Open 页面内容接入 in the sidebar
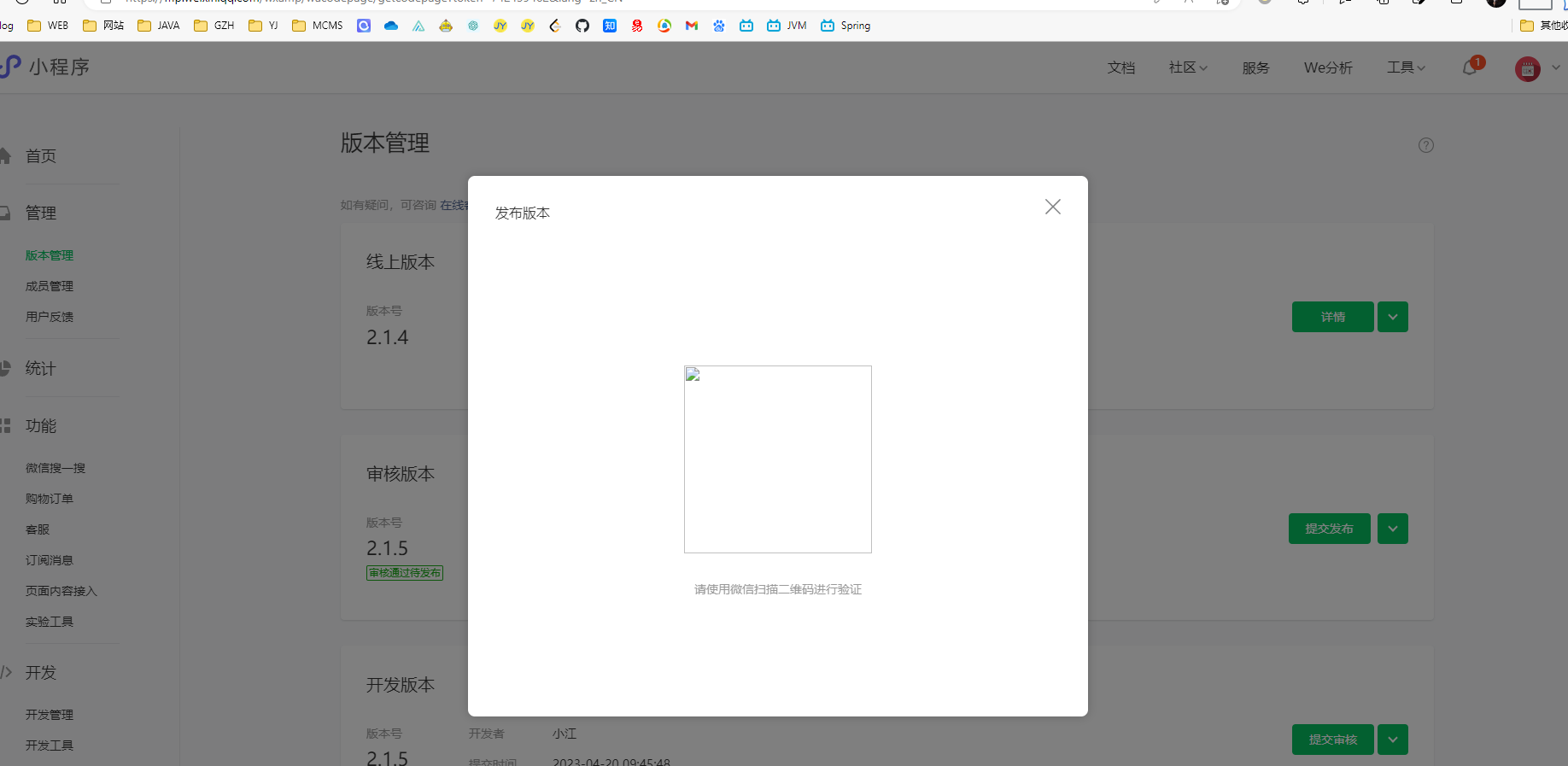Screen dimensions: 1568x766 pos(61,591)
